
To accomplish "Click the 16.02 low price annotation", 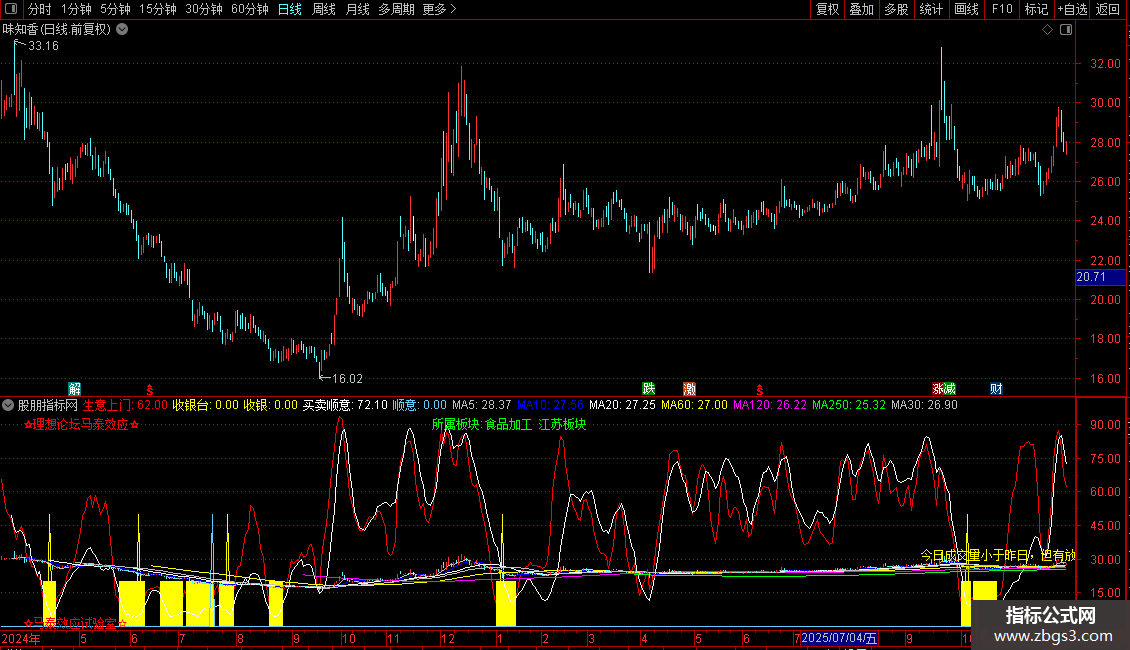I will click(x=347, y=378).
